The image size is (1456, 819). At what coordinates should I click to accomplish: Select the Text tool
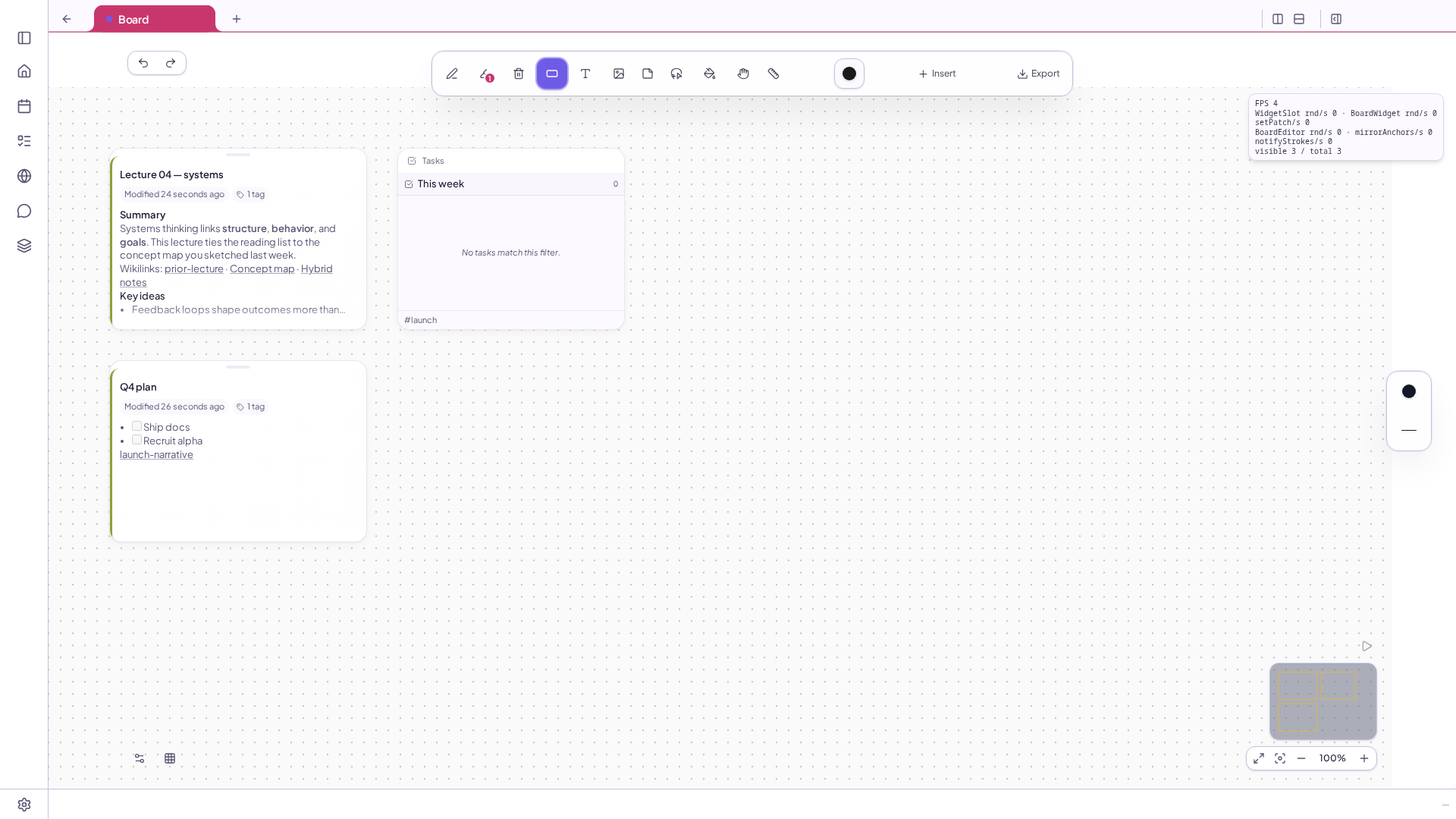tap(585, 74)
